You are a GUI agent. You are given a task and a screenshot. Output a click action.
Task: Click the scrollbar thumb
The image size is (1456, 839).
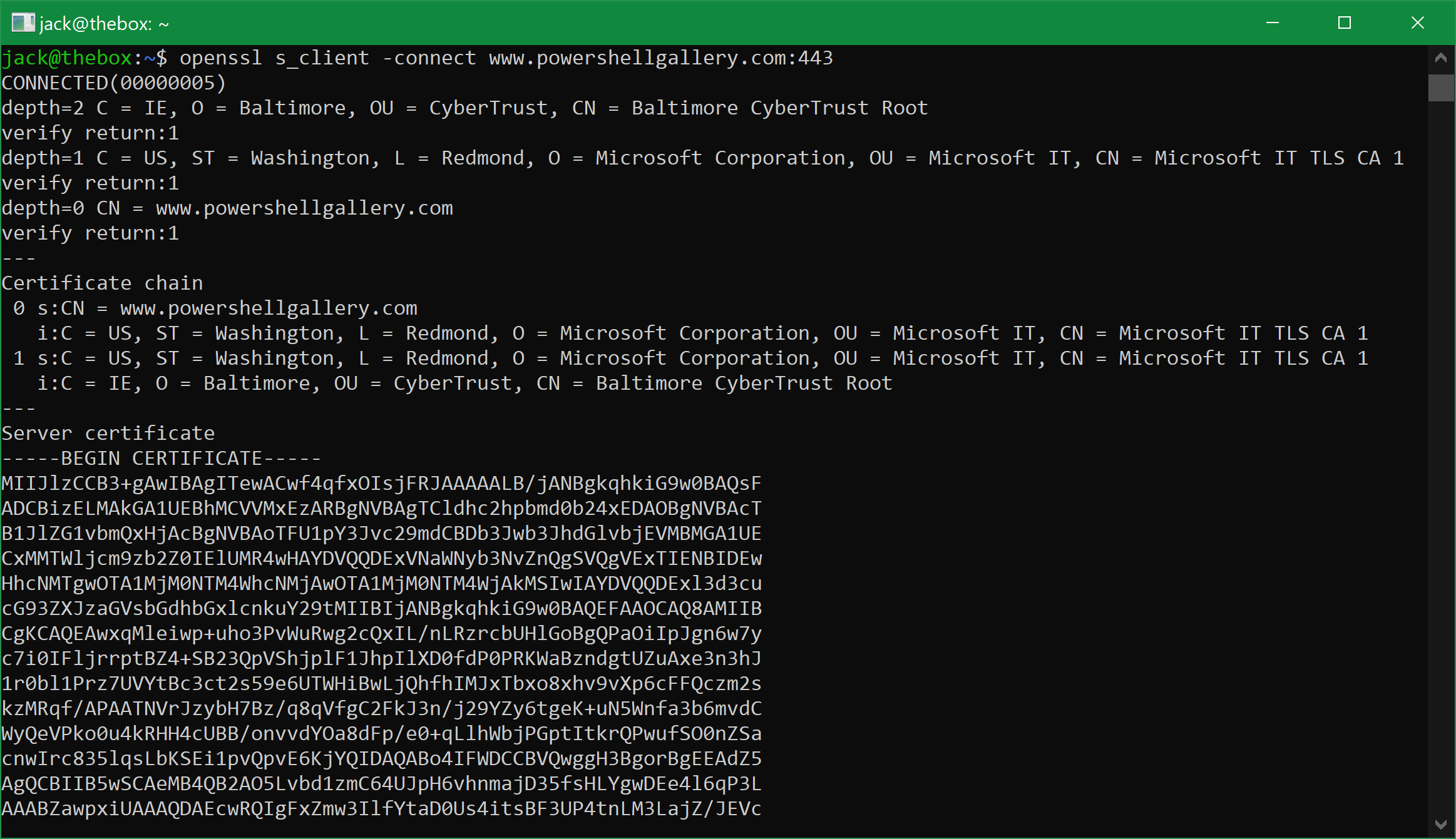1440,88
